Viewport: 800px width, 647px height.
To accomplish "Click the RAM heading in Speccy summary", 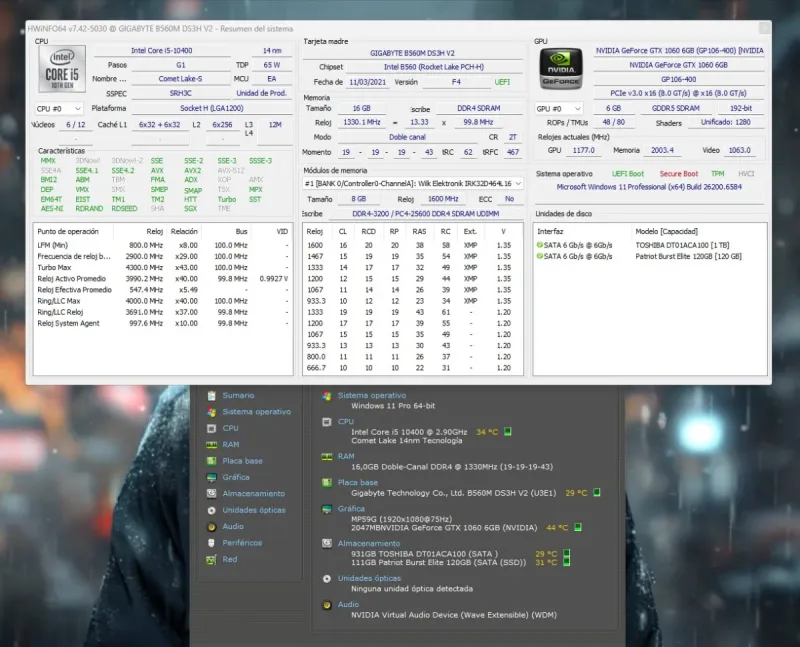I will click(346, 456).
